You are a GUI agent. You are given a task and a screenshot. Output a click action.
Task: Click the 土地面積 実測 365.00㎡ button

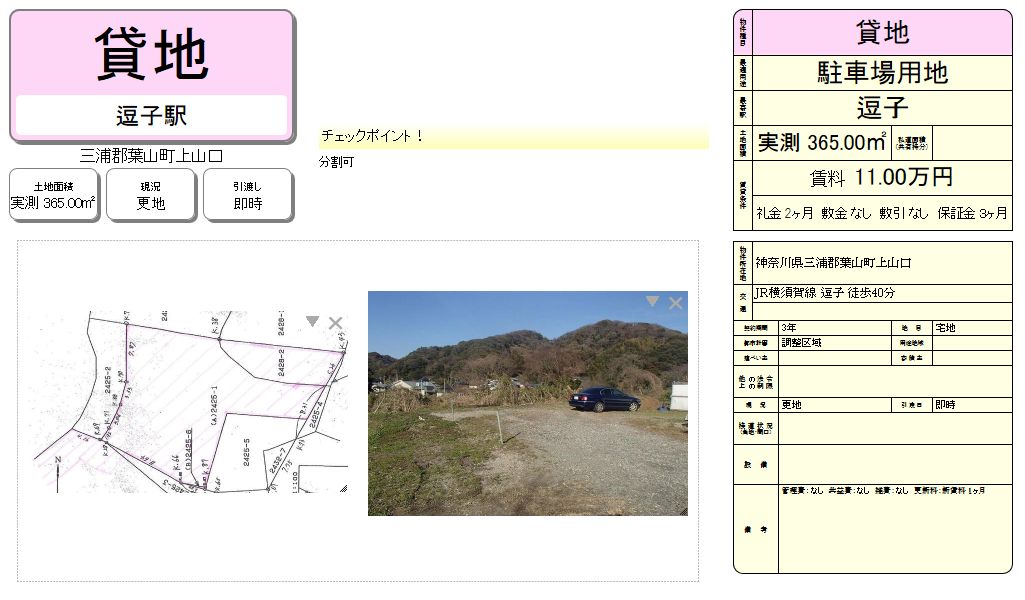53,195
